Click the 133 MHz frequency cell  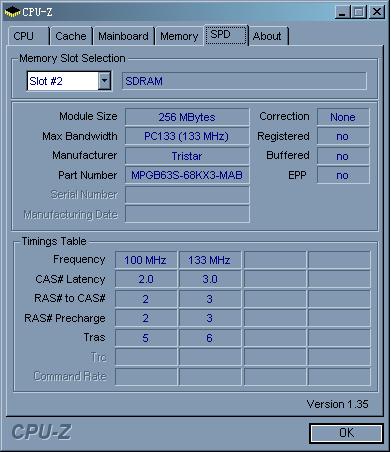pos(210,260)
